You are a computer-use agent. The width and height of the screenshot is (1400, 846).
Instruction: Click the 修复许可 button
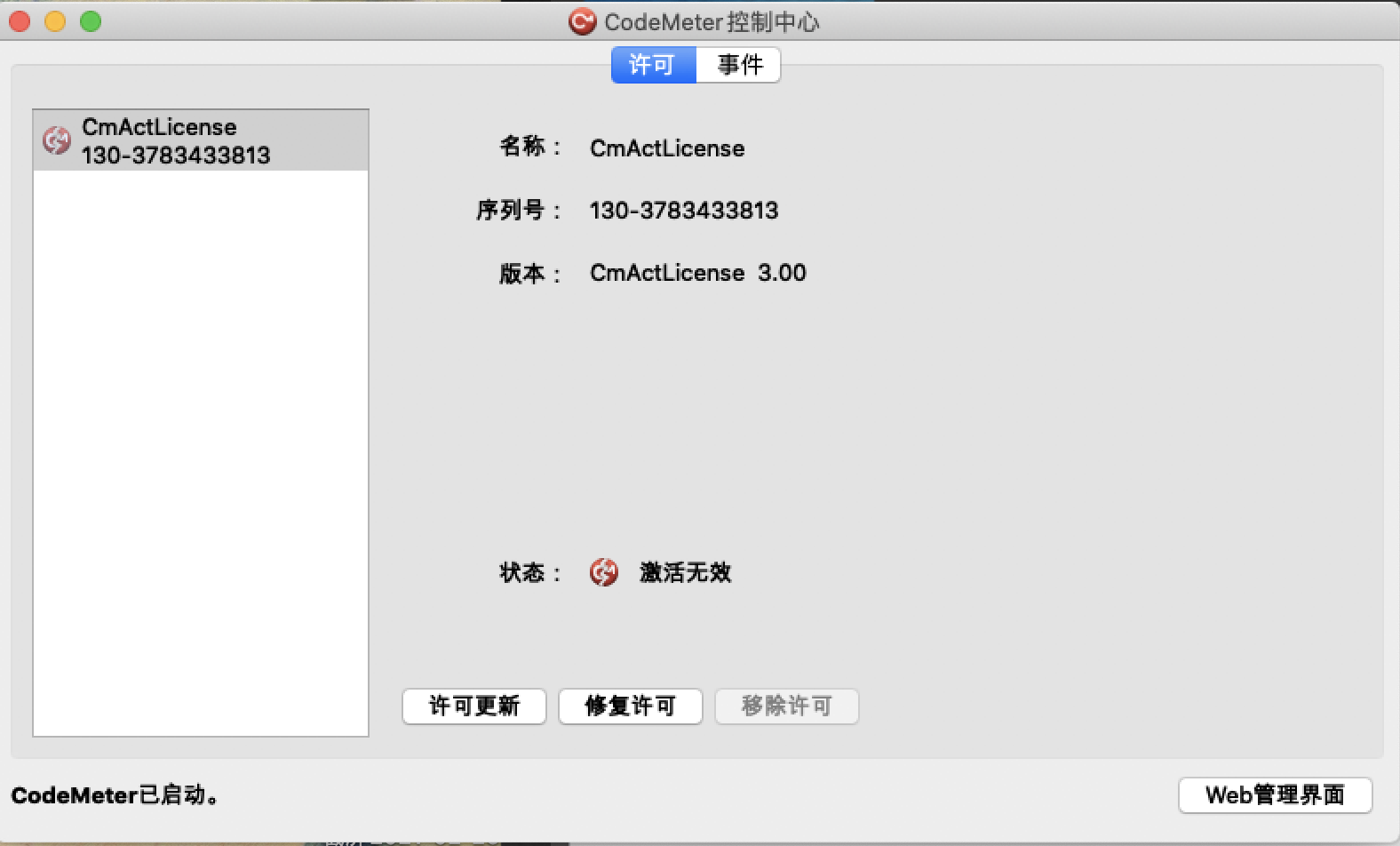(631, 706)
